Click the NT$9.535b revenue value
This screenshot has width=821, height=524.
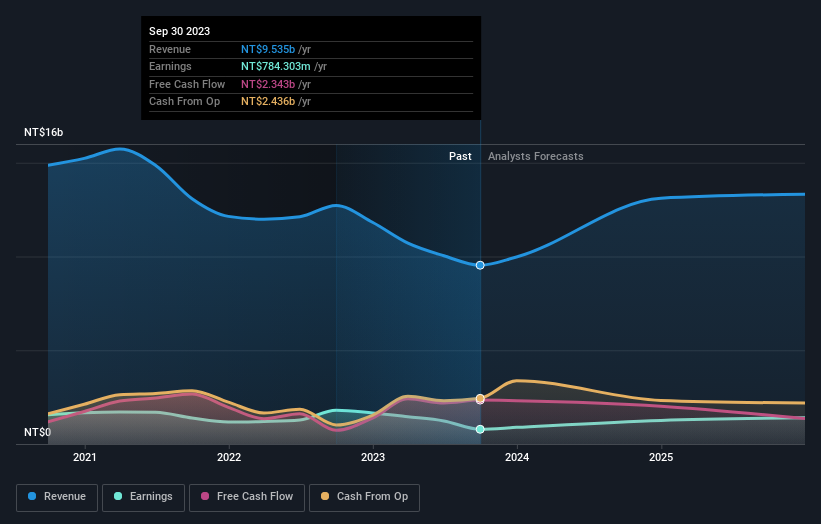coord(268,49)
